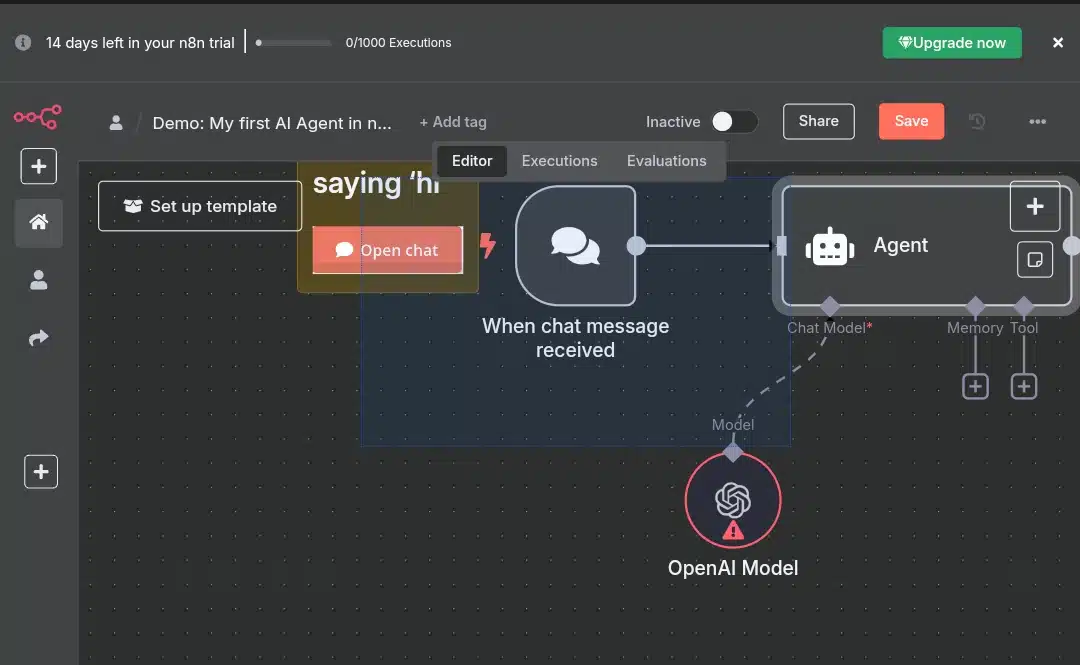Image resolution: width=1080 pixels, height=665 pixels.
Task: Toggle the Inactive workflow switch
Action: click(734, 122)
